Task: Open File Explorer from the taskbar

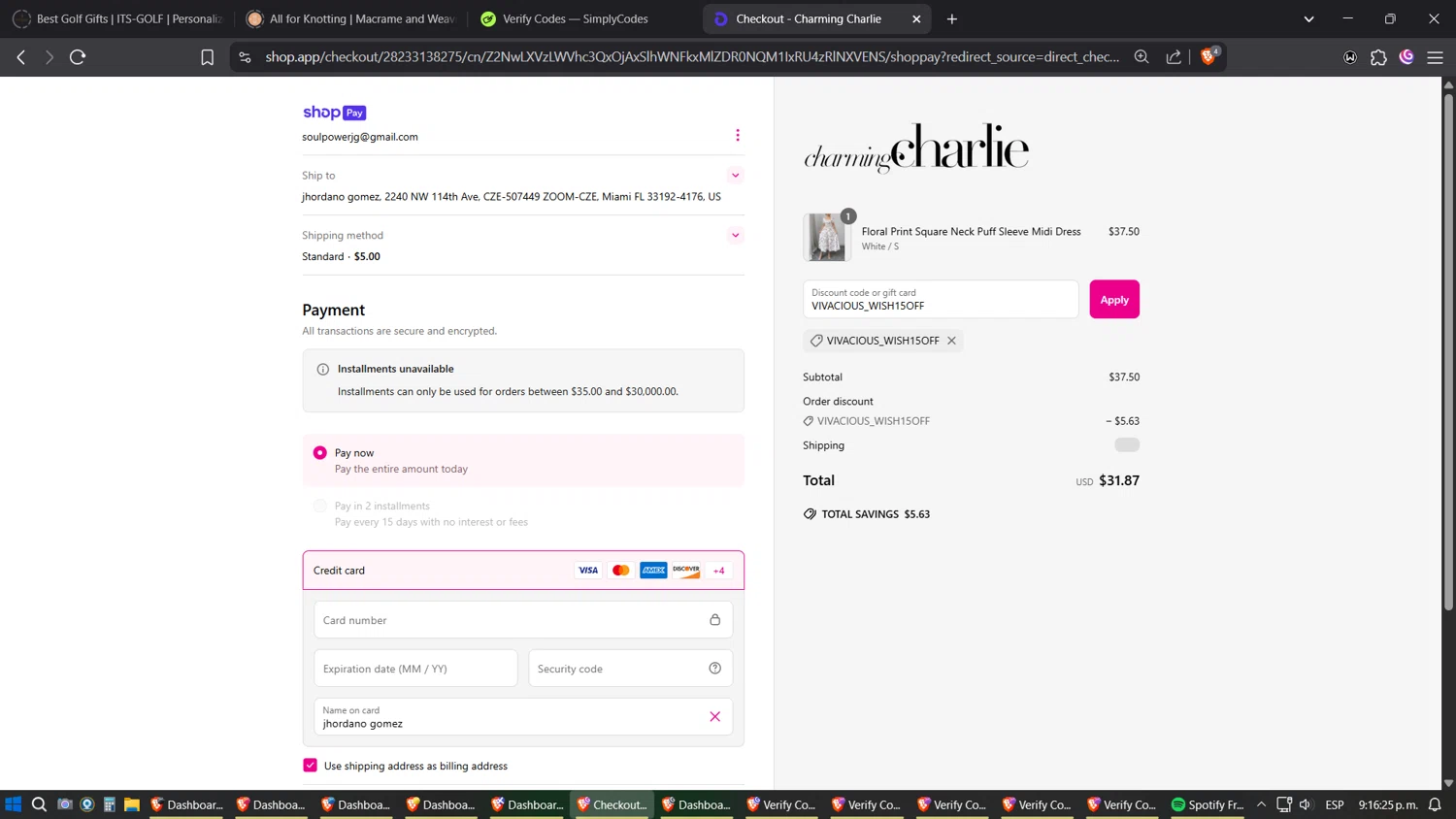Action: point(131,804)
